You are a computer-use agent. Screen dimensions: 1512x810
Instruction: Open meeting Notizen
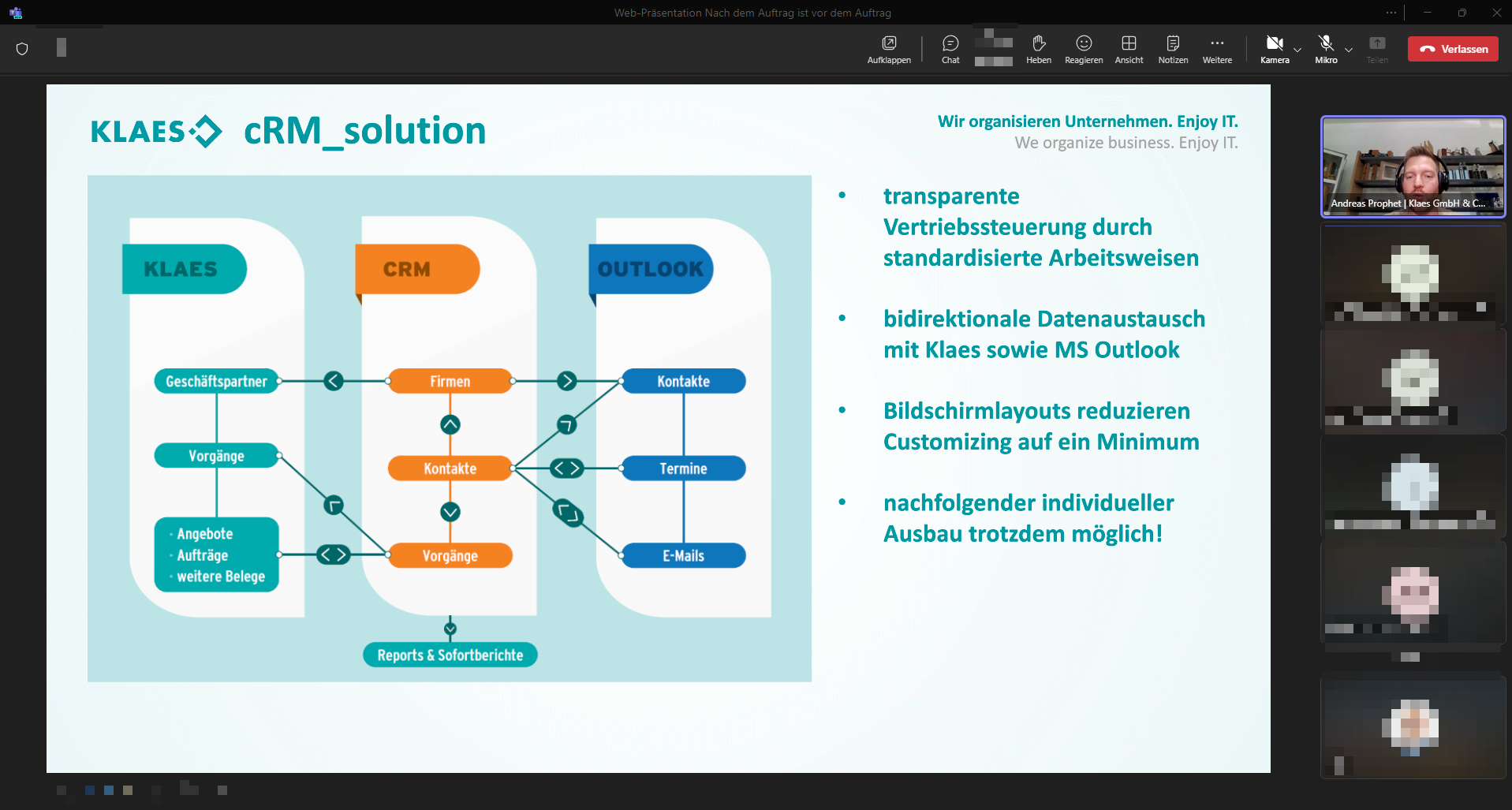(x=1173, y=49)
